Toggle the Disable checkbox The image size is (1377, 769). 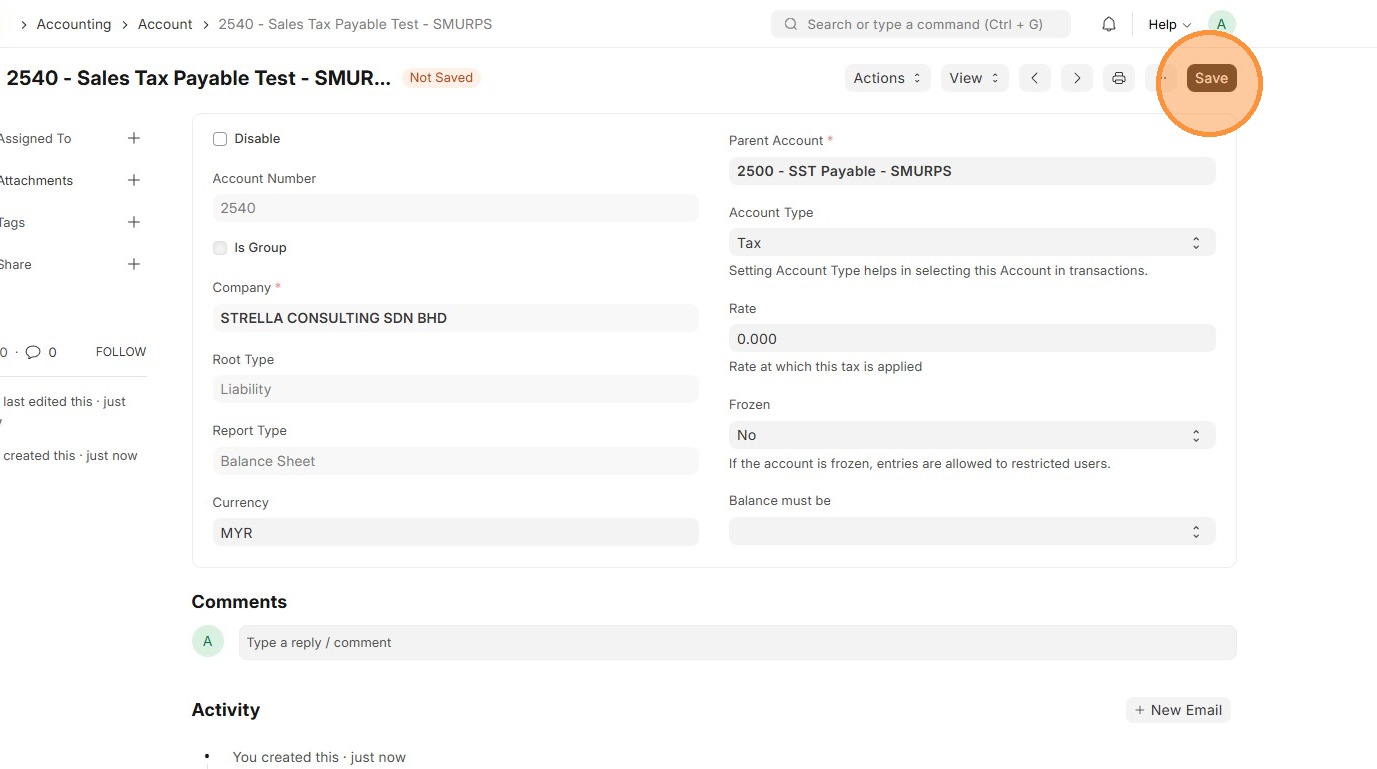[x=220, y=139]
